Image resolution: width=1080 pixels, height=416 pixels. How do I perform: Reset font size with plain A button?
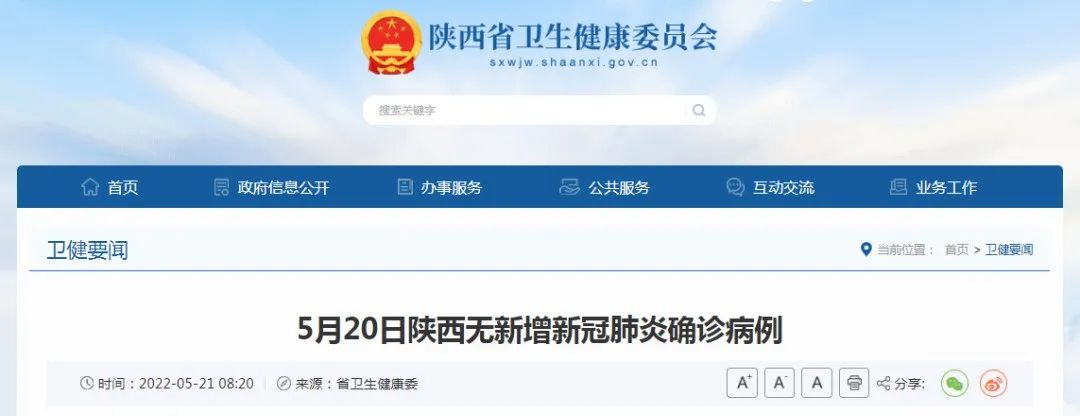pos(817,383)
